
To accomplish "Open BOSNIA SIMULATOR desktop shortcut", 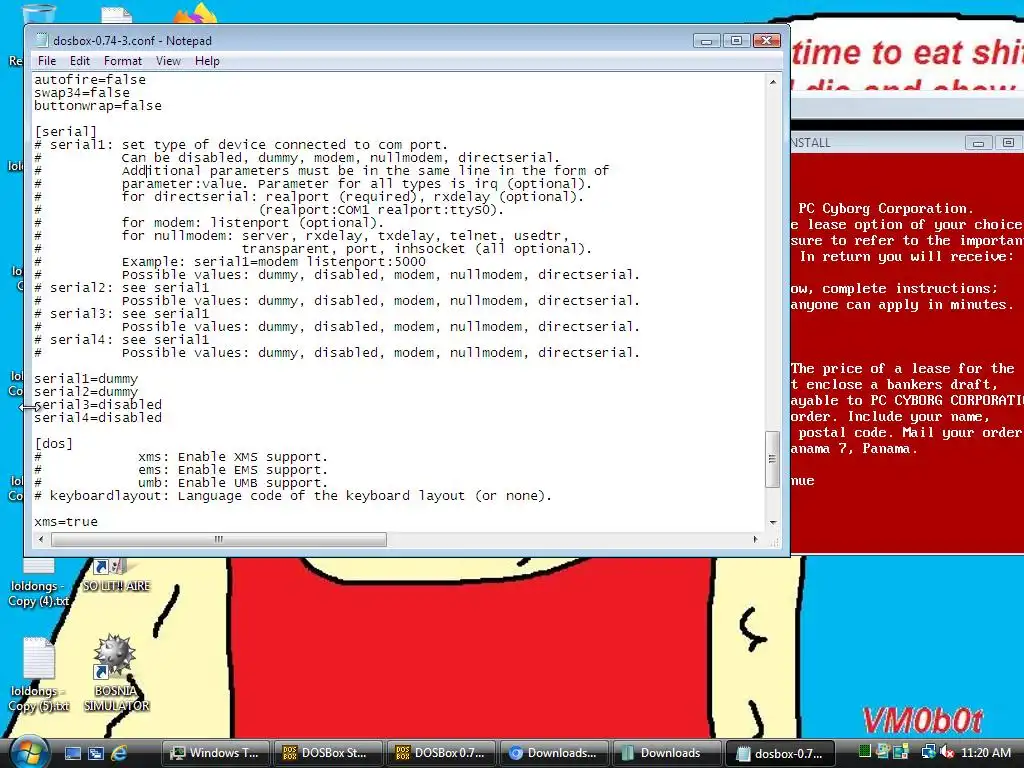I will [x=116, y=673].
